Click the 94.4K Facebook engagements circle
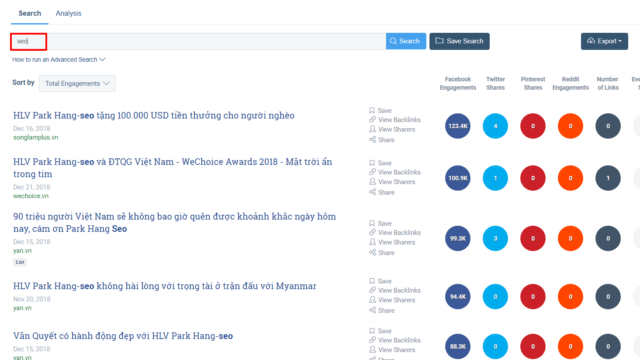640x360 pixels. [x=458, y=297]
